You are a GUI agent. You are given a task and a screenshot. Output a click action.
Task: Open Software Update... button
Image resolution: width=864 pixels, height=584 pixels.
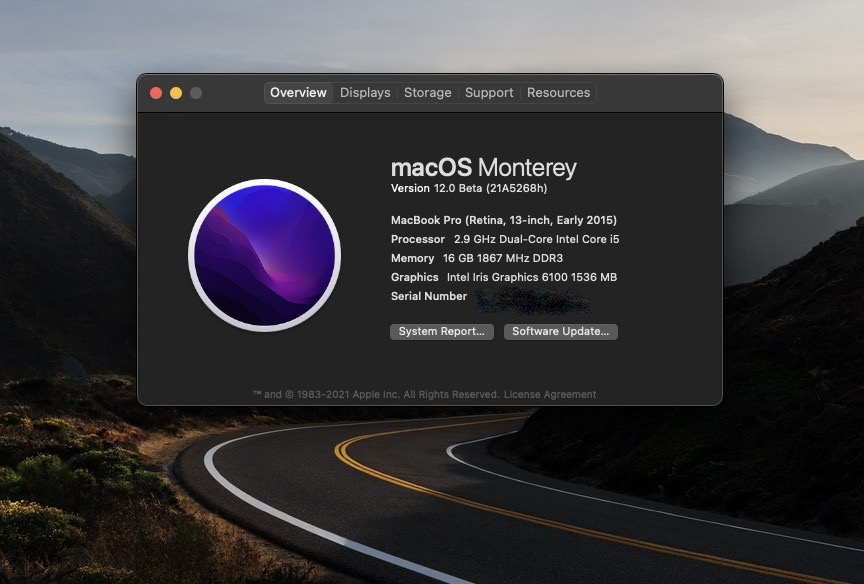(560, 332)
